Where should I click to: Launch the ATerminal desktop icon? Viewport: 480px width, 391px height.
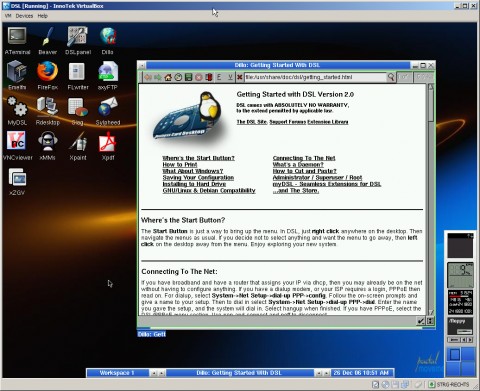[17, 40]
